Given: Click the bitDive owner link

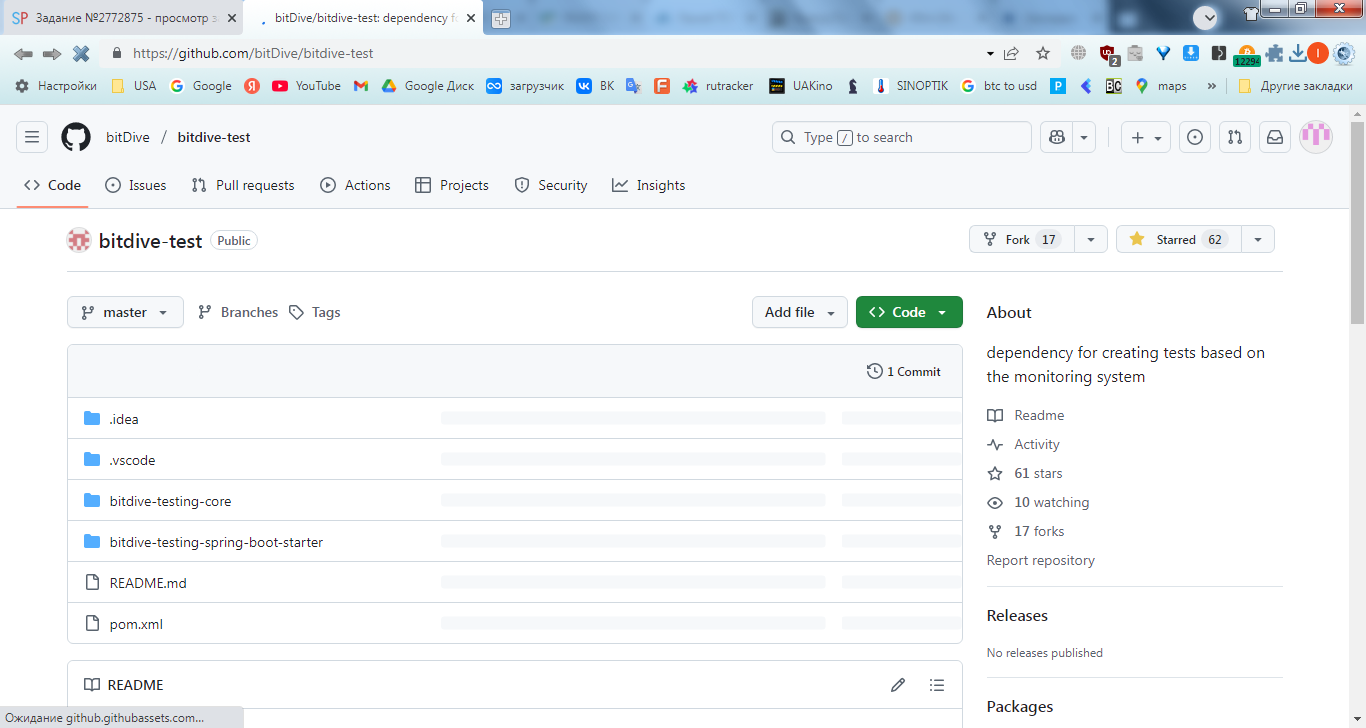Looking at the screenshot, I should pyautogui.click(x=128, y=137).
